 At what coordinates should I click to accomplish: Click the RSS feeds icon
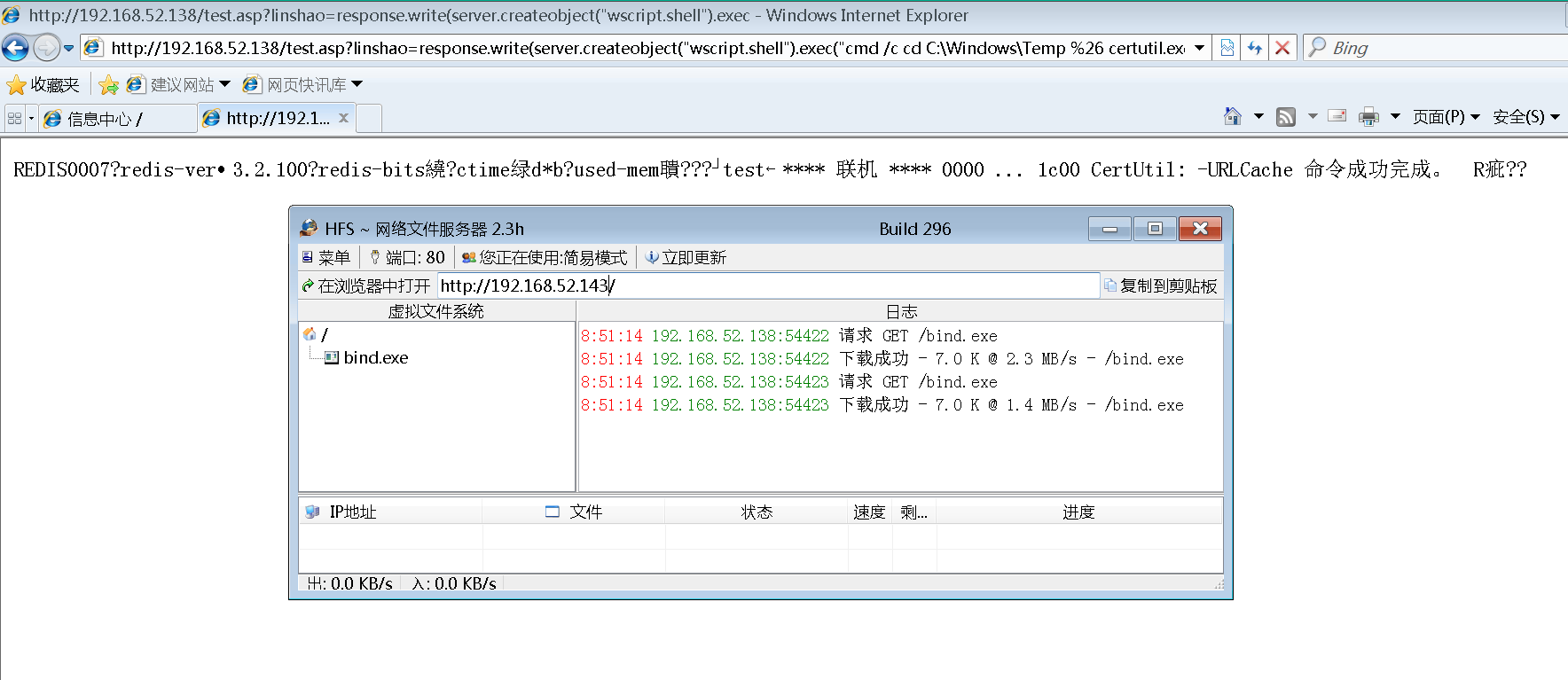(x=1286, y=116)
